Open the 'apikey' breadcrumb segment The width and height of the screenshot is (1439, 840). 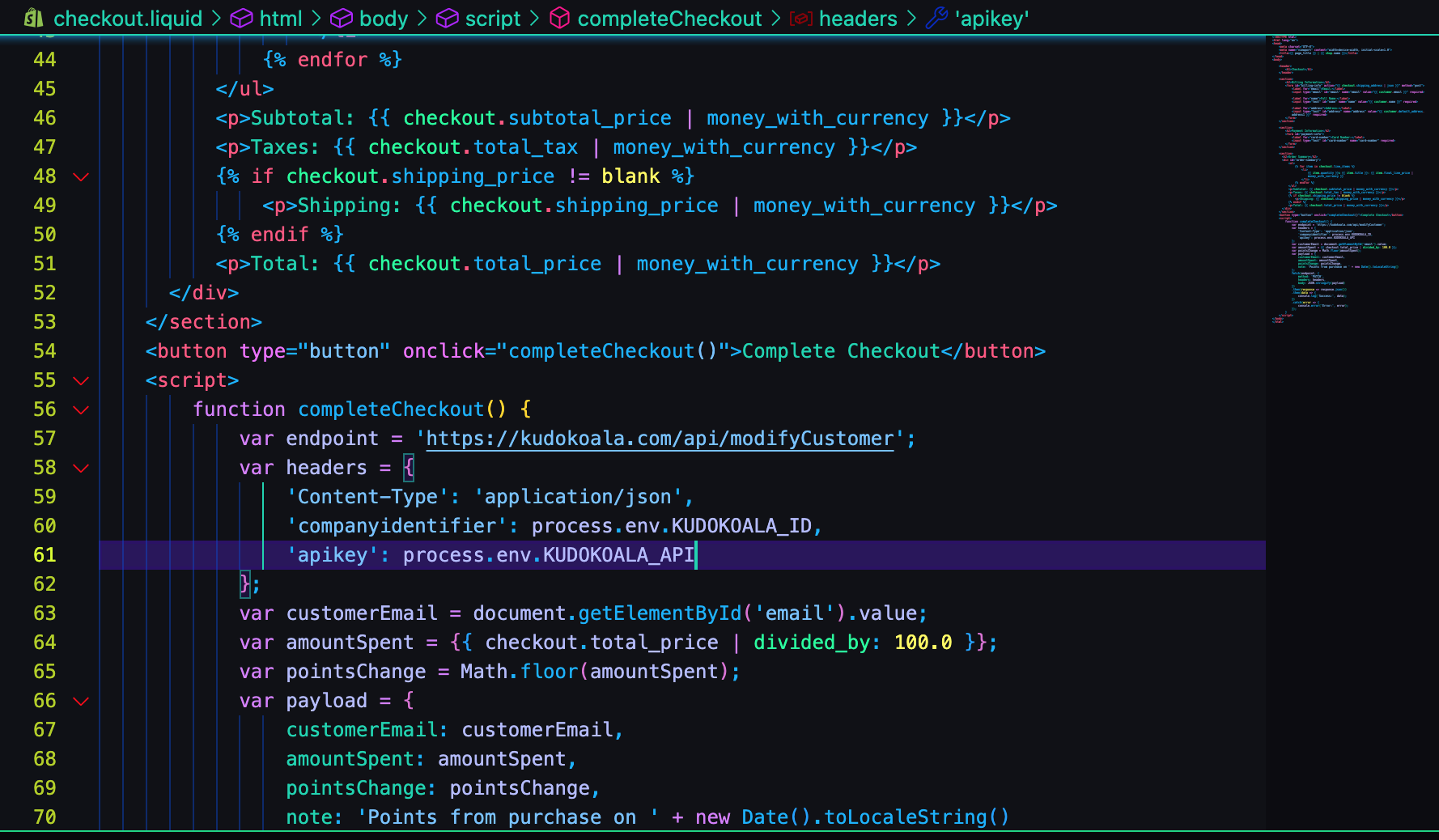(x=992, y=19)
